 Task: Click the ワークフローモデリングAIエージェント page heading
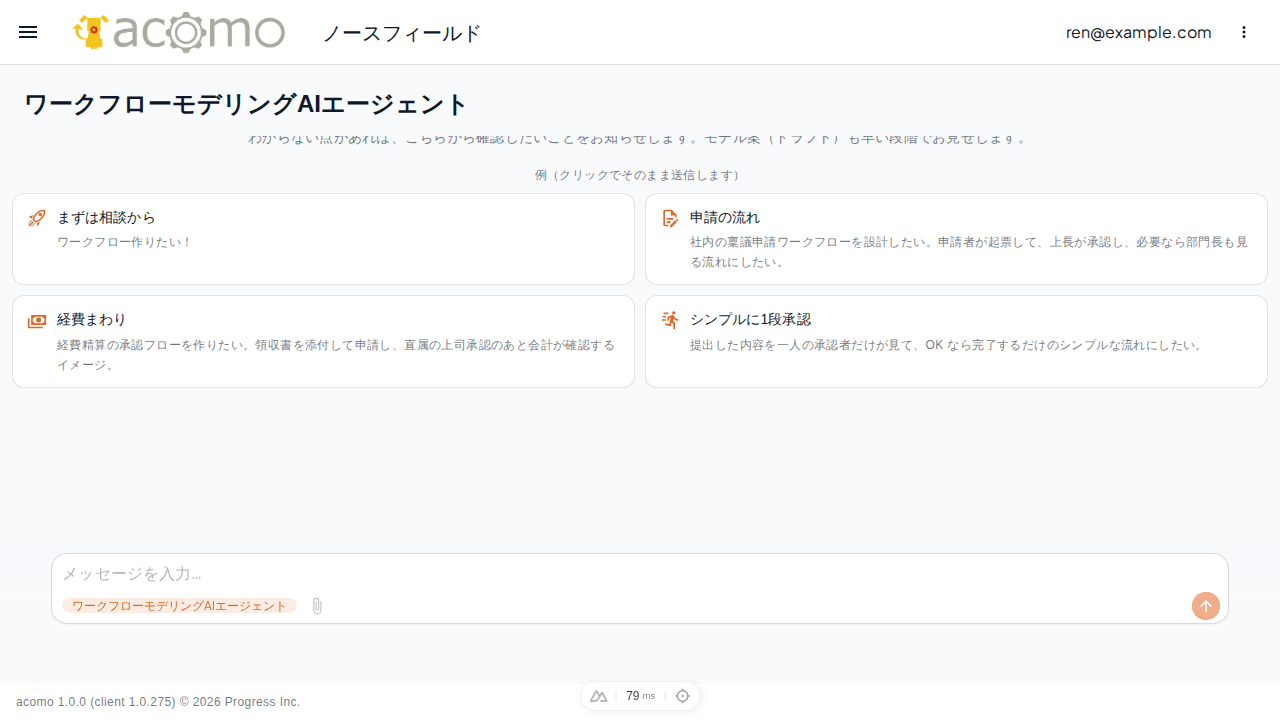[x=246, y=104]
